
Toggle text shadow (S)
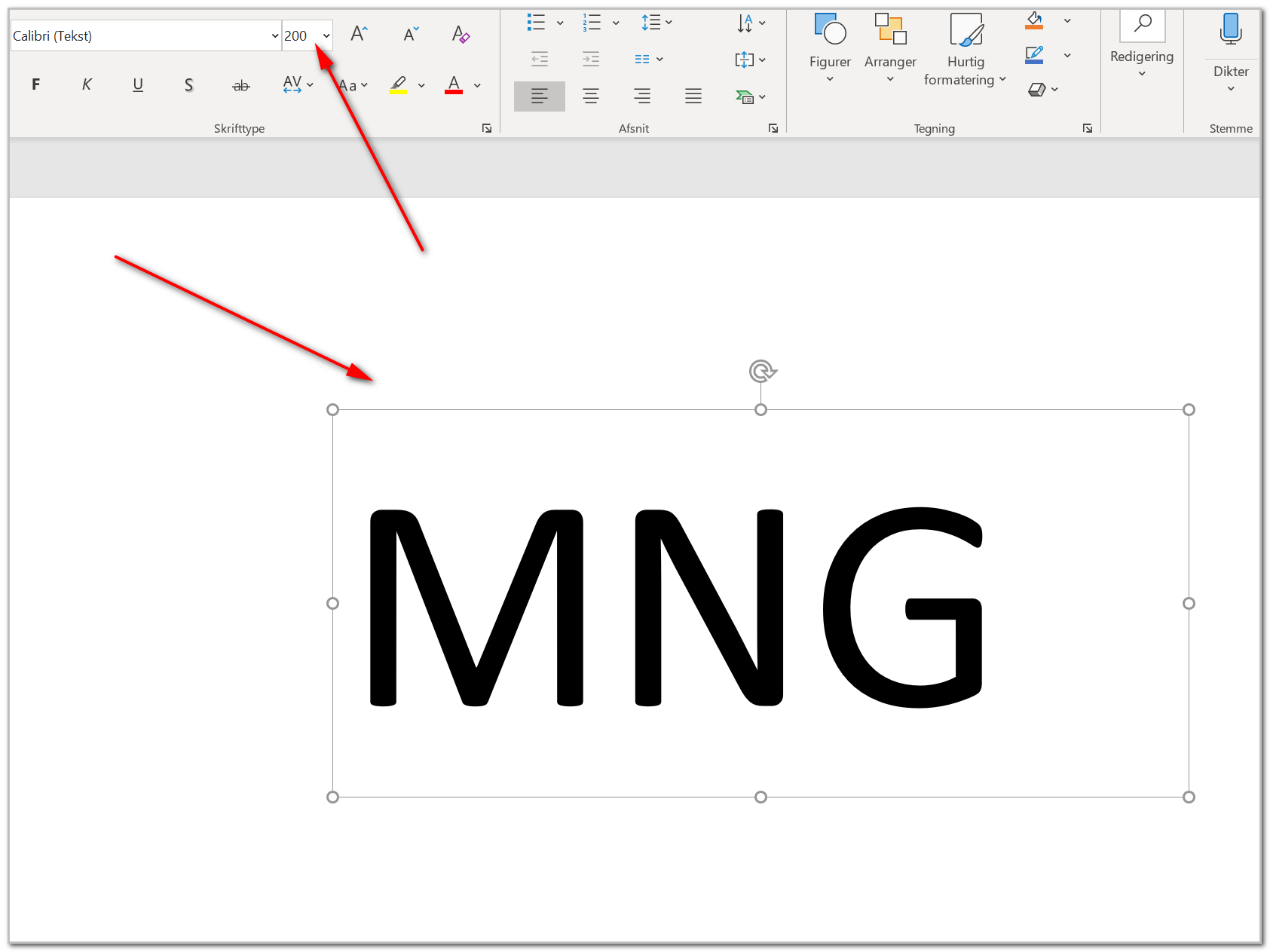tap(189, 84)
